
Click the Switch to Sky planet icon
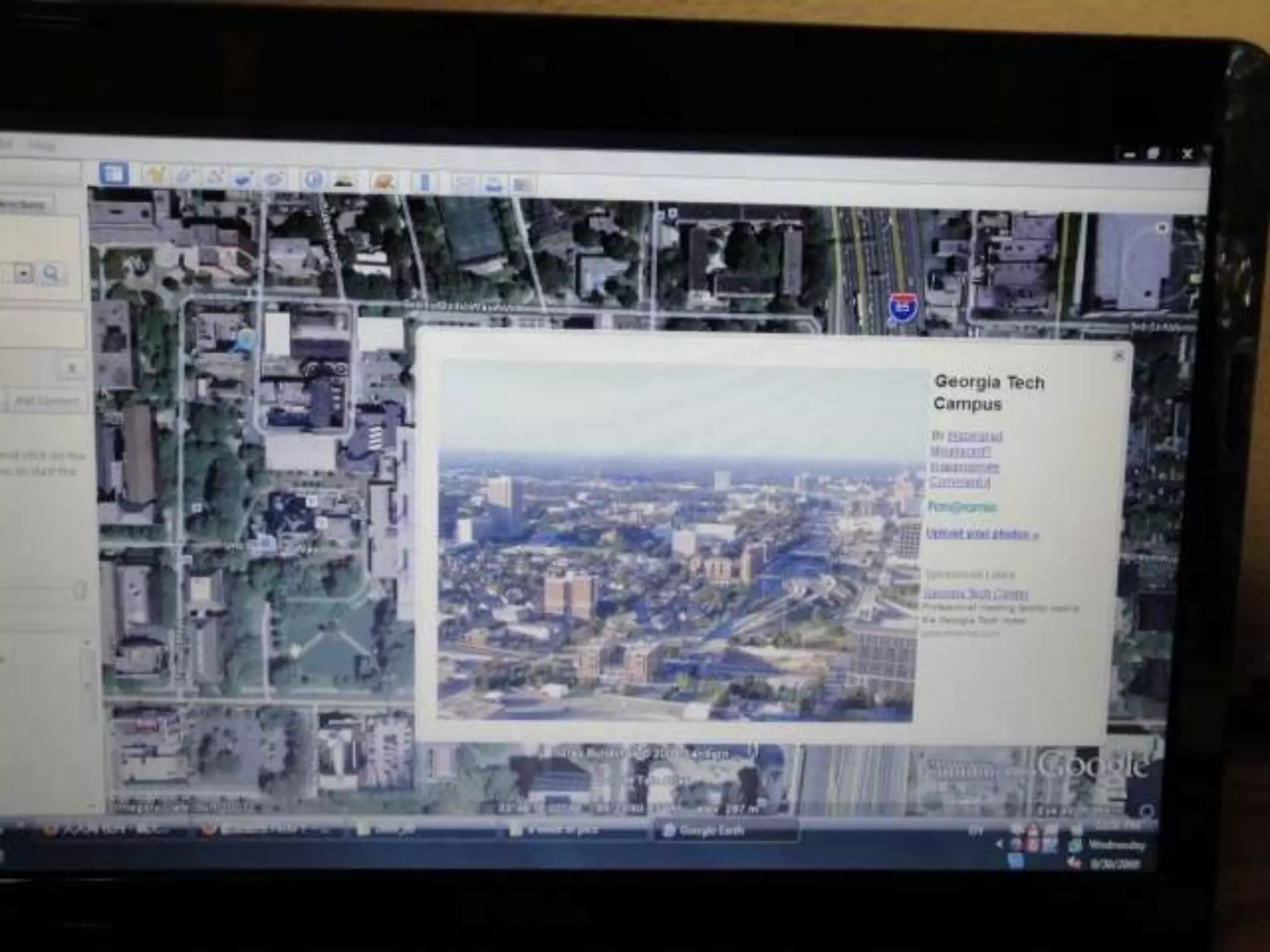[384, 182]
